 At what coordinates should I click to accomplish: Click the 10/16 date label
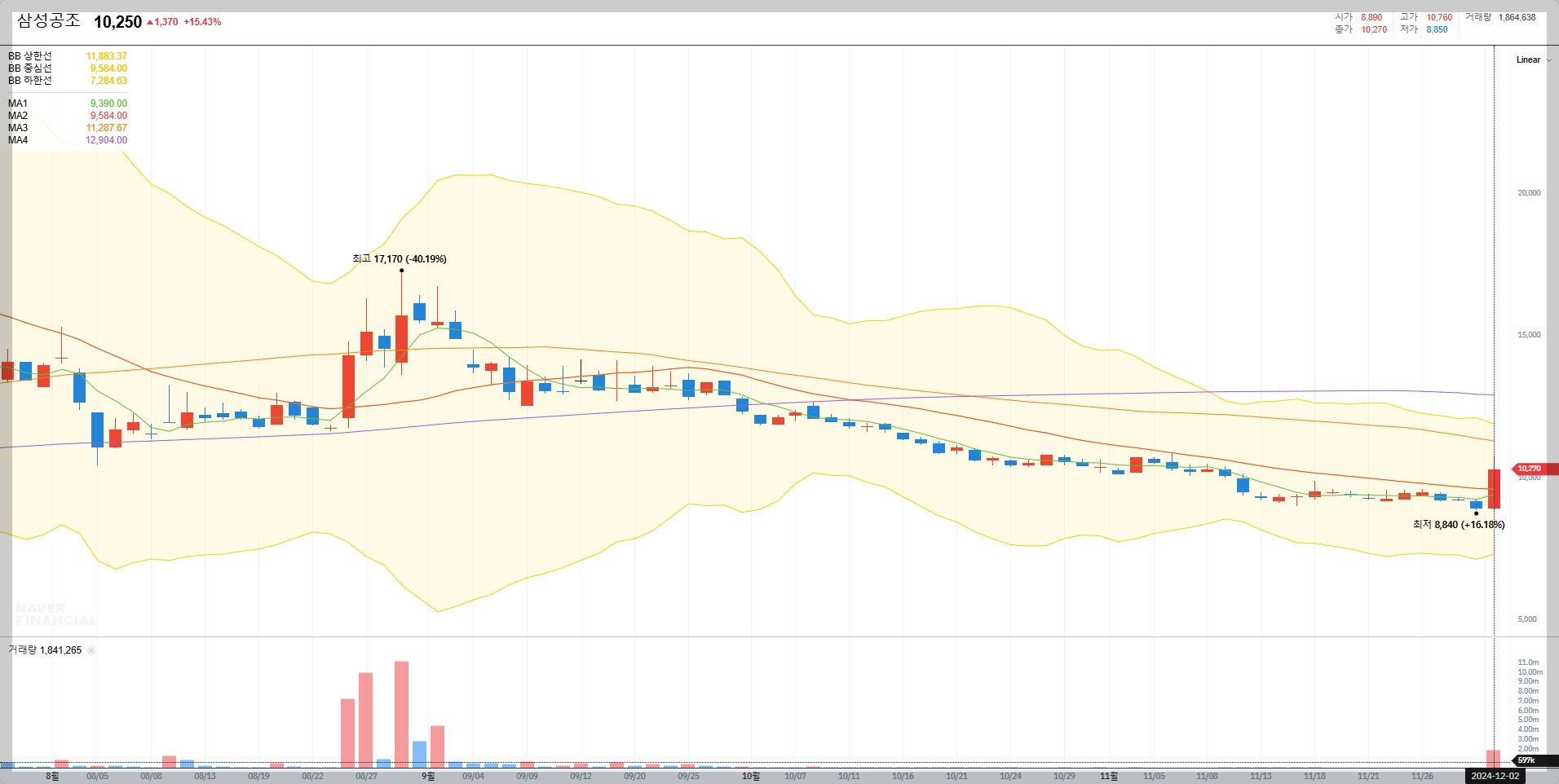903,777
